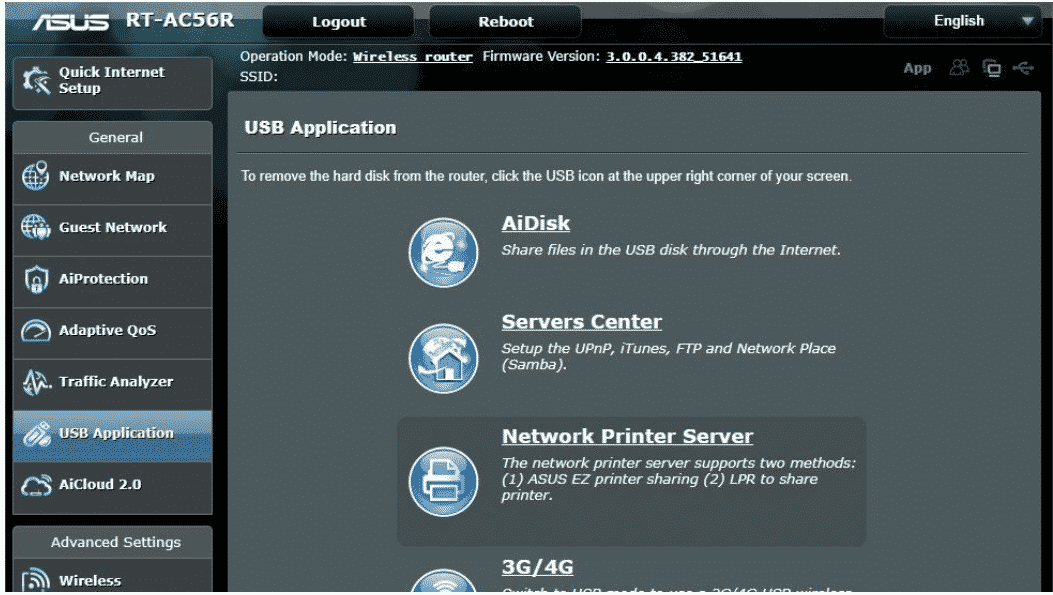Click the RT-AC56R model name

click(x=180, y=20)
